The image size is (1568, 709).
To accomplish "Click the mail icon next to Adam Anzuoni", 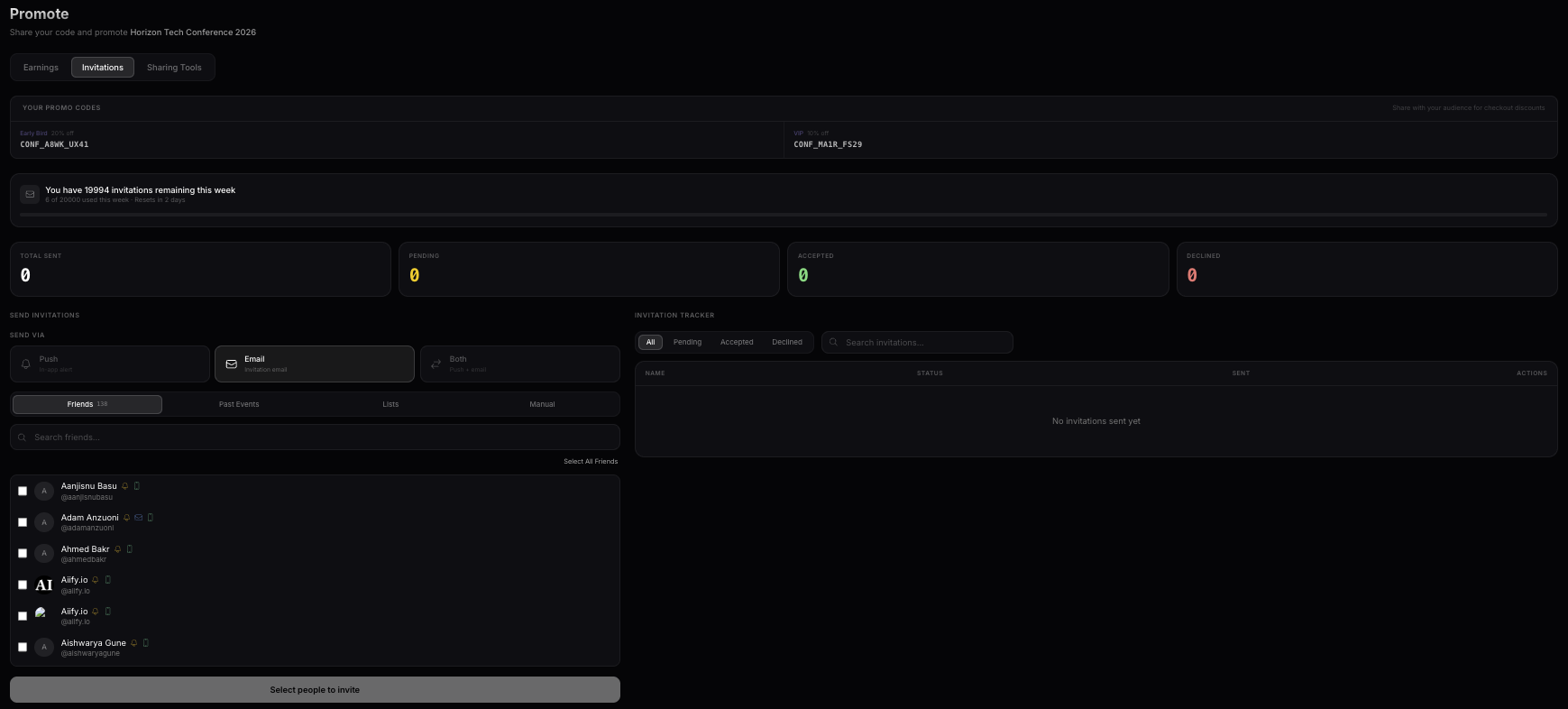I will [x=139, y=518].
